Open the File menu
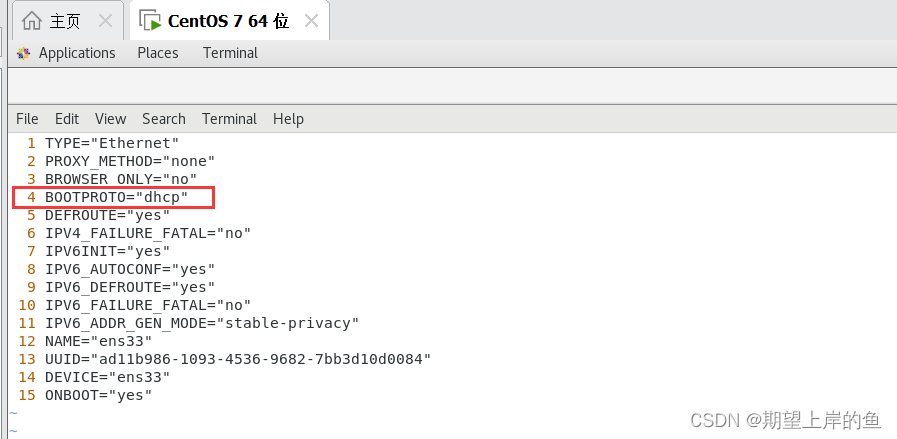This screenshot has height=439, width=897. coord(27,119)
